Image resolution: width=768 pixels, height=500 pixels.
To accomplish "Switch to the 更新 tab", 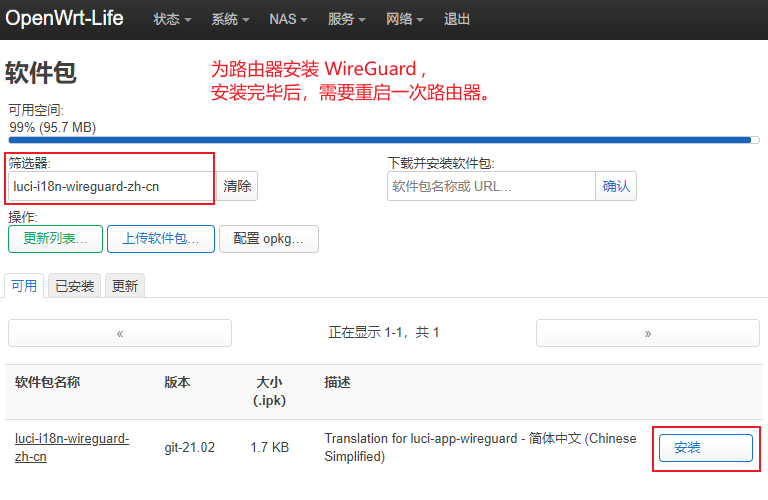I will (x=125, y=286).
